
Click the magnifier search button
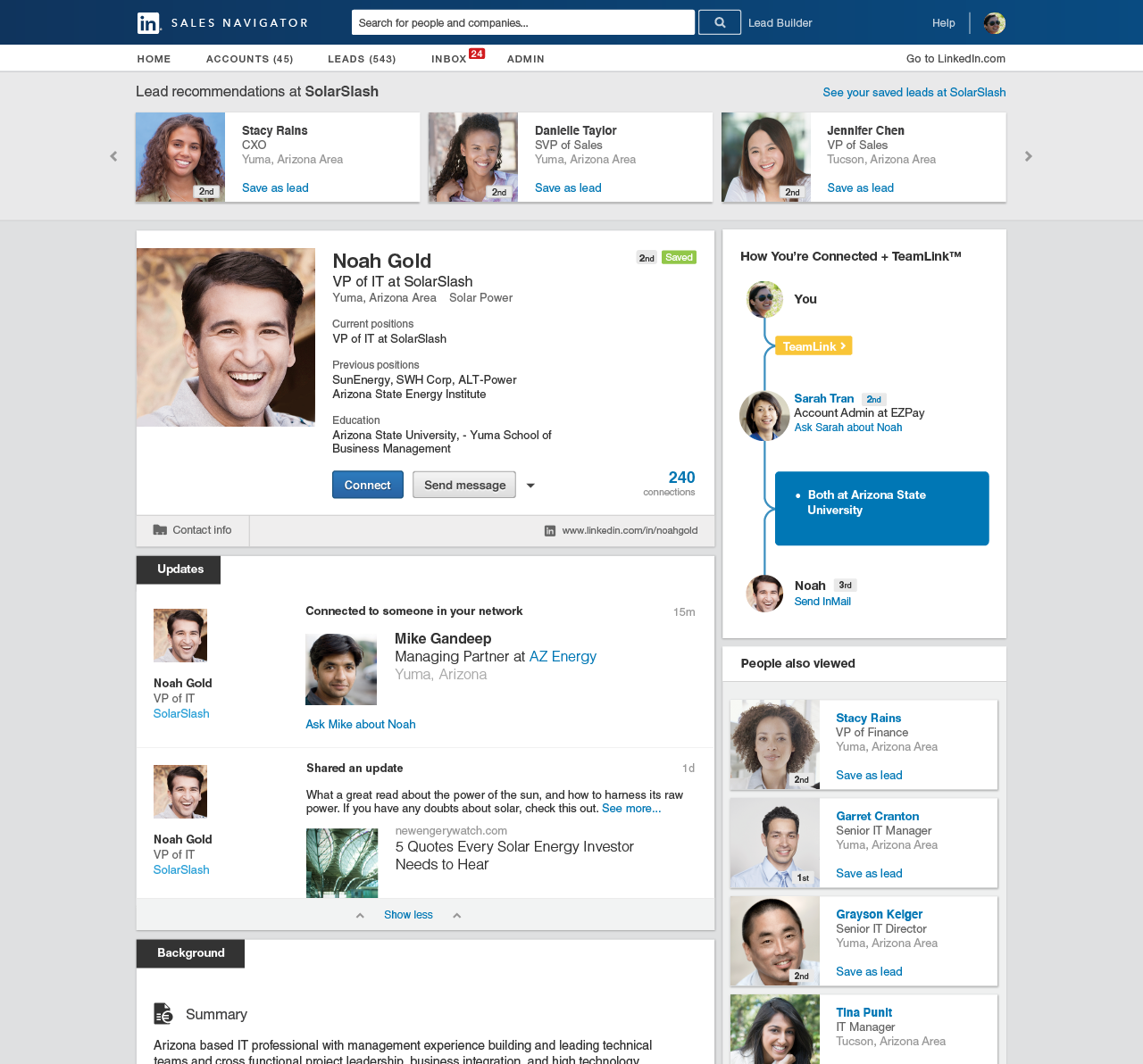pyautogui.click(x=720, y=22)
